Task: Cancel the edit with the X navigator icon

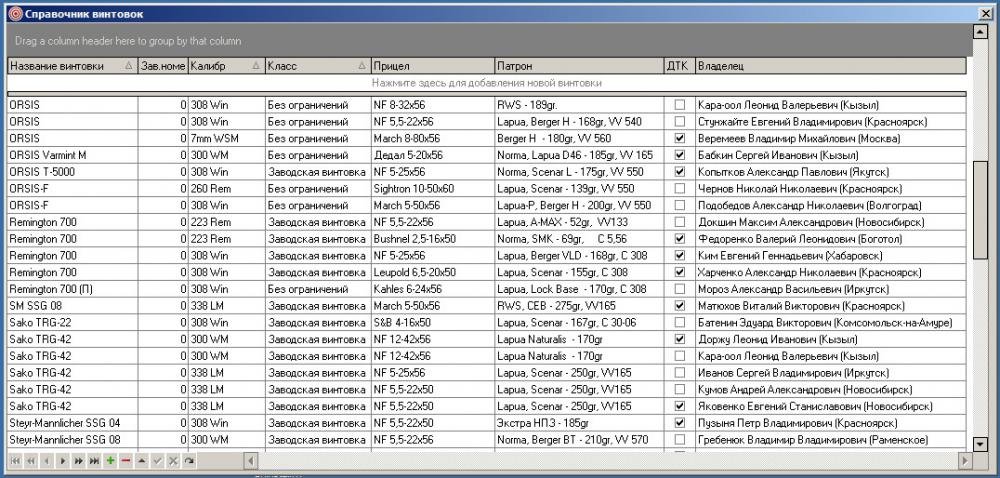Action: click(173, 460)
